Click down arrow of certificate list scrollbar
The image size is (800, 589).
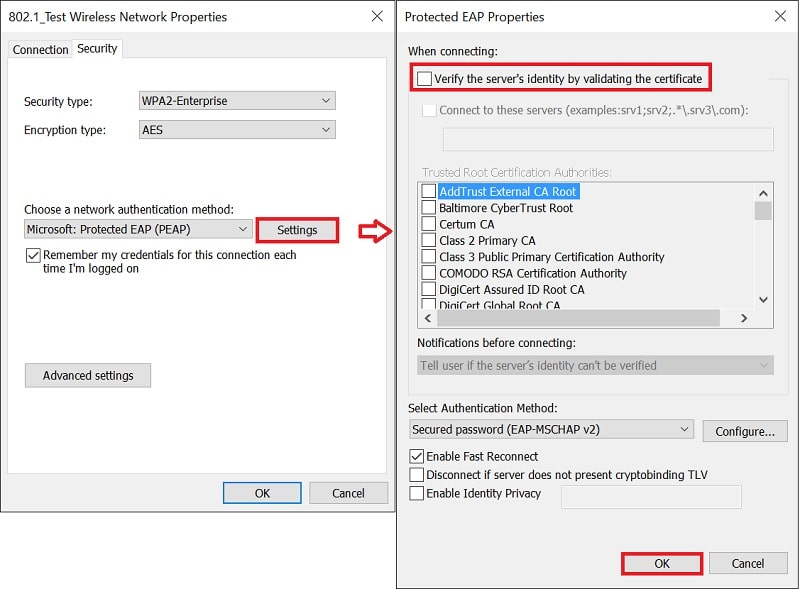coord(763,300)
